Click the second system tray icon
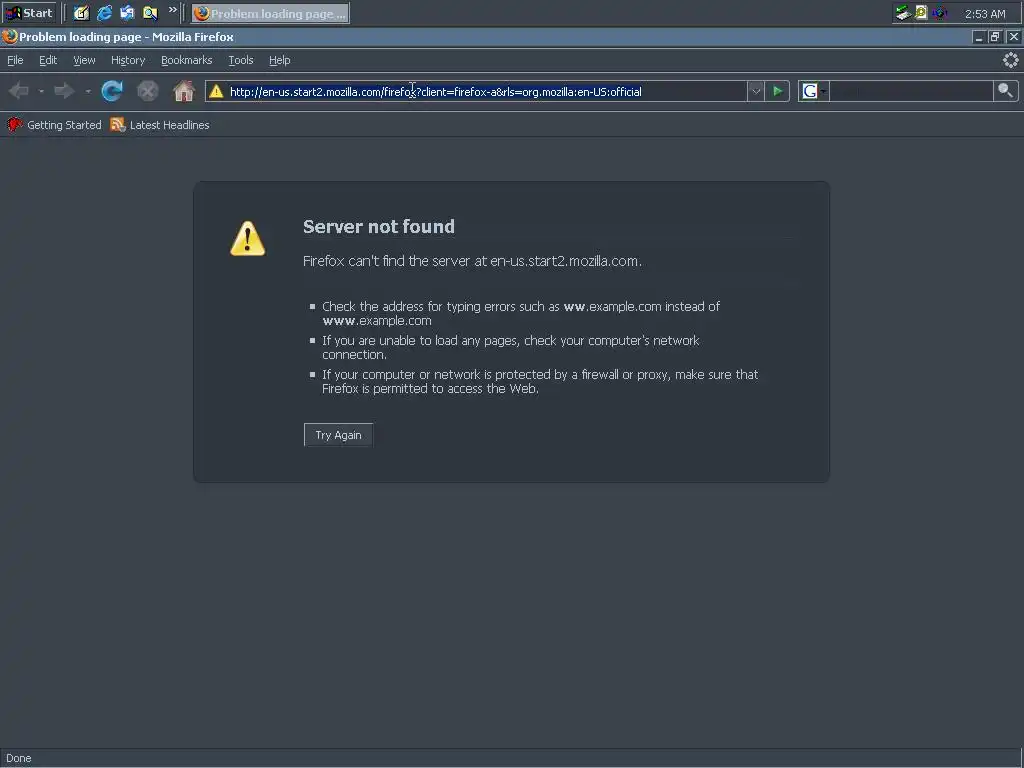This screenshot has width=1024, height=768. click(921, 12)
